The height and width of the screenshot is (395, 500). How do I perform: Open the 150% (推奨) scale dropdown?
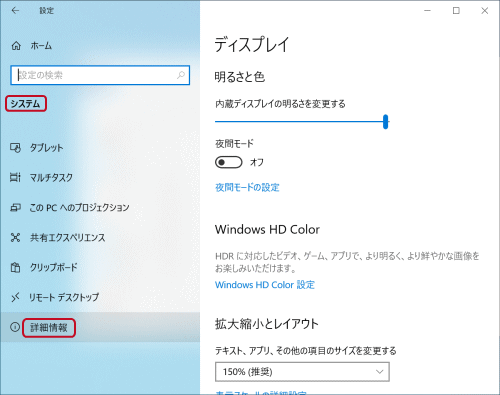click(302, 372)
